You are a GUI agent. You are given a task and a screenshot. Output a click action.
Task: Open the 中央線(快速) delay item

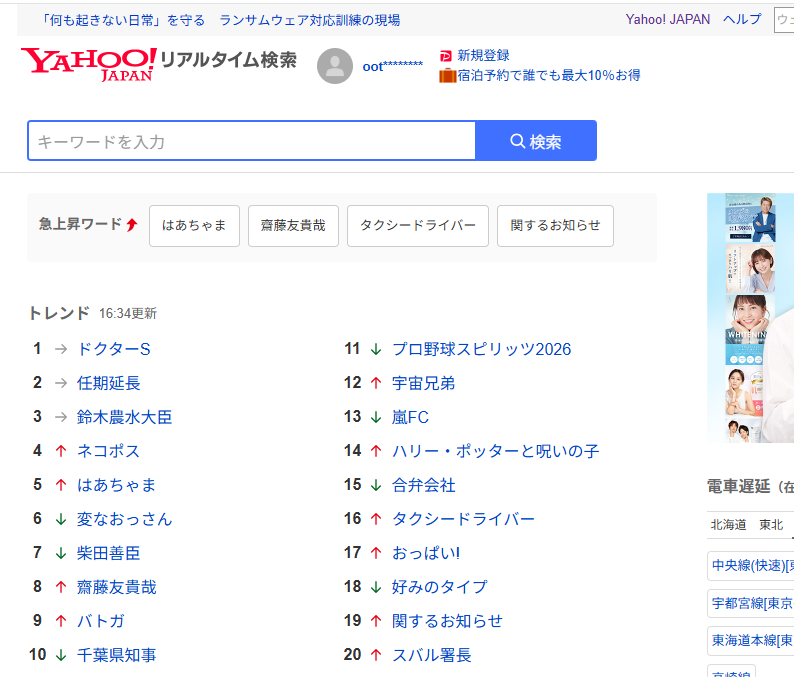pyautogui.click(x=752, y=566)
